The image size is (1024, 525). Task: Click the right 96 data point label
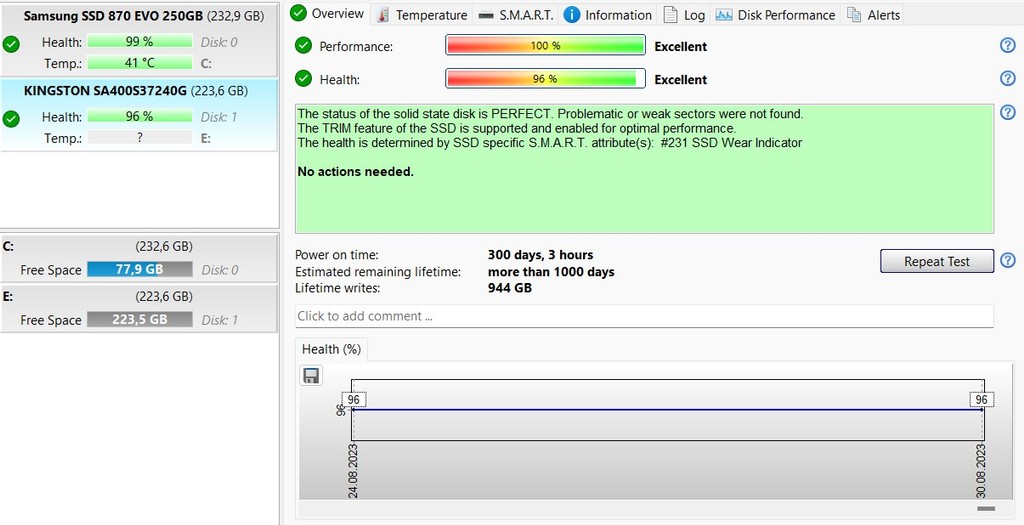[981, 400]
